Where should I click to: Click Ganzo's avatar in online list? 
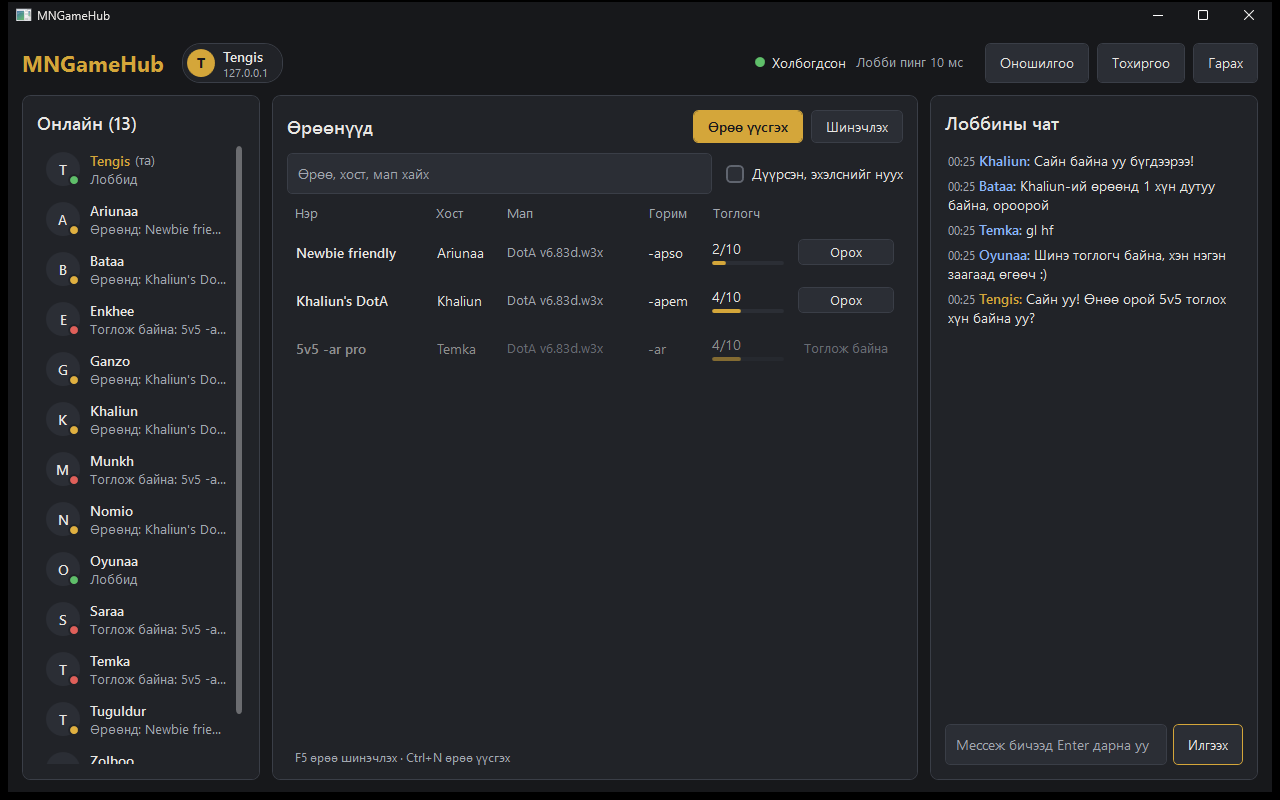[x=63, y=370]
